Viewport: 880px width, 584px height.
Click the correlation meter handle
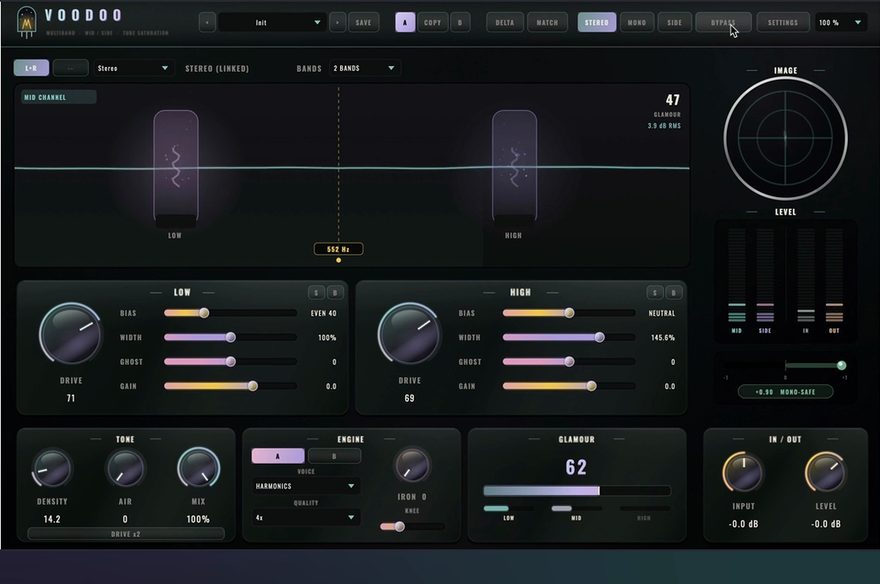tap(841, 366)
